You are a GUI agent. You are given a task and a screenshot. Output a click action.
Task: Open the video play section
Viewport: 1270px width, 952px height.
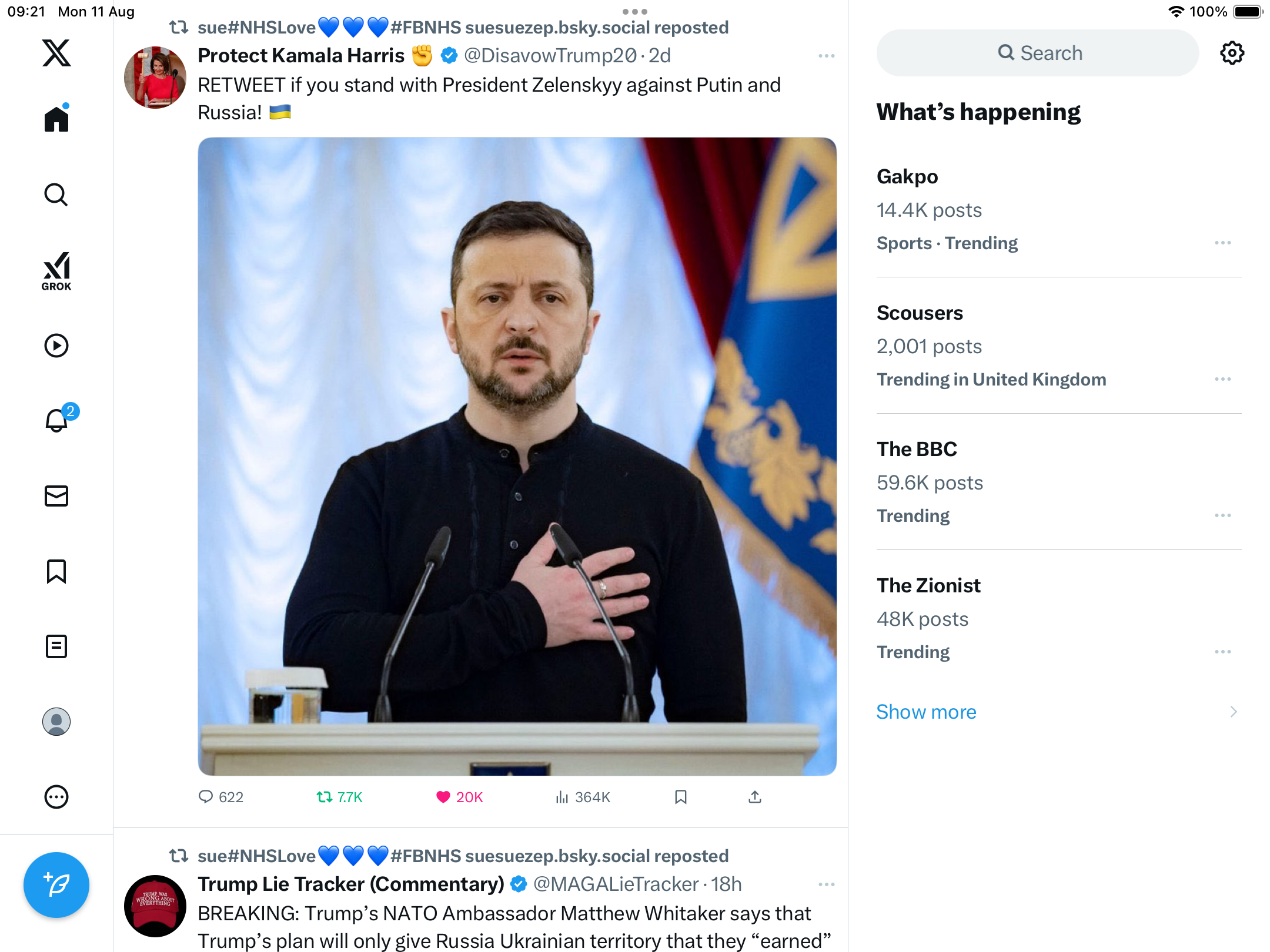pyautogui.click(x=56, y=346)
